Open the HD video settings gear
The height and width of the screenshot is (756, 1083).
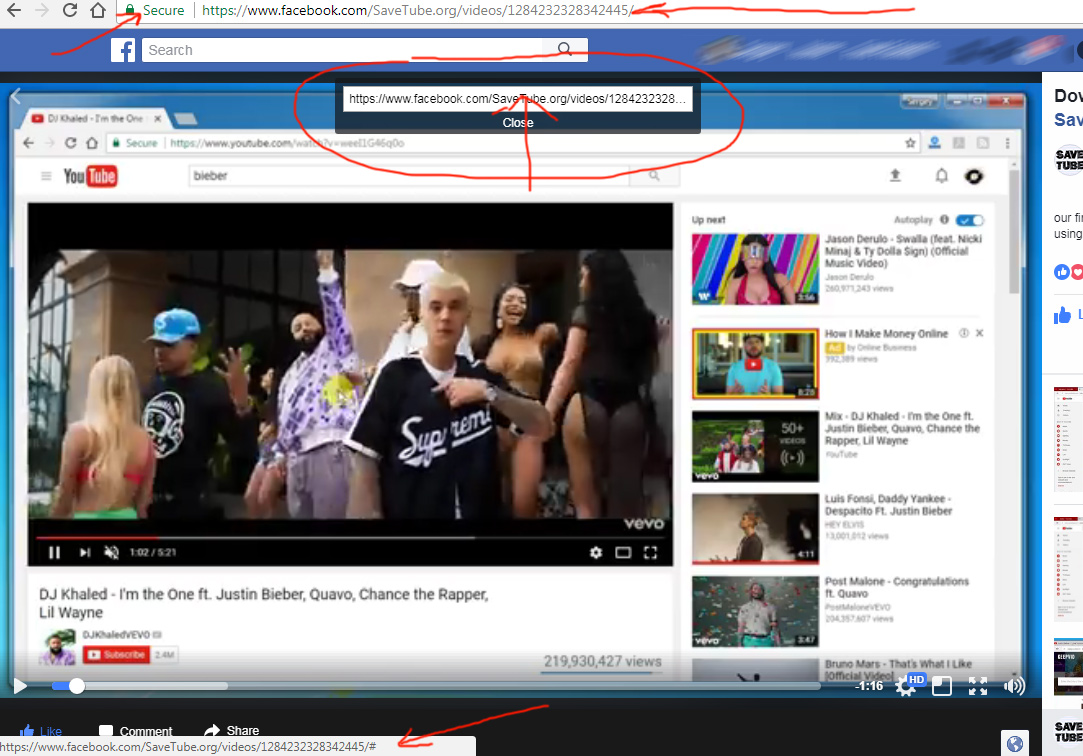906,686
